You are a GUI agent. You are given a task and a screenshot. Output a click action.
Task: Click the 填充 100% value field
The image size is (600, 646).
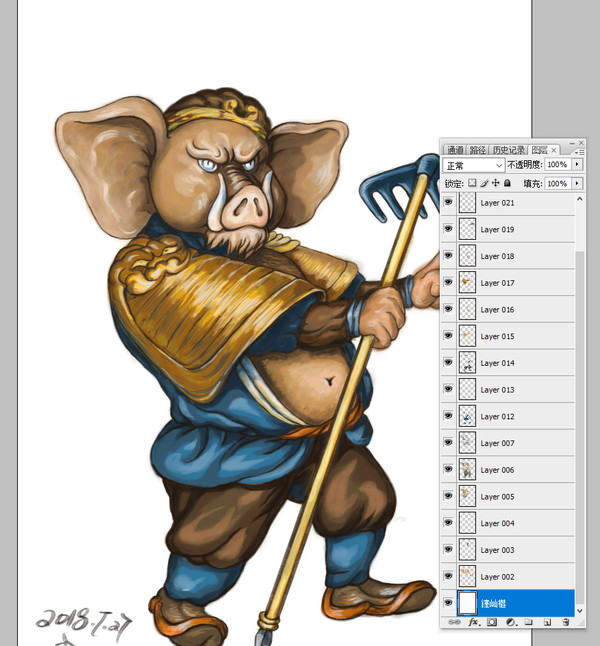pos(558,183)
